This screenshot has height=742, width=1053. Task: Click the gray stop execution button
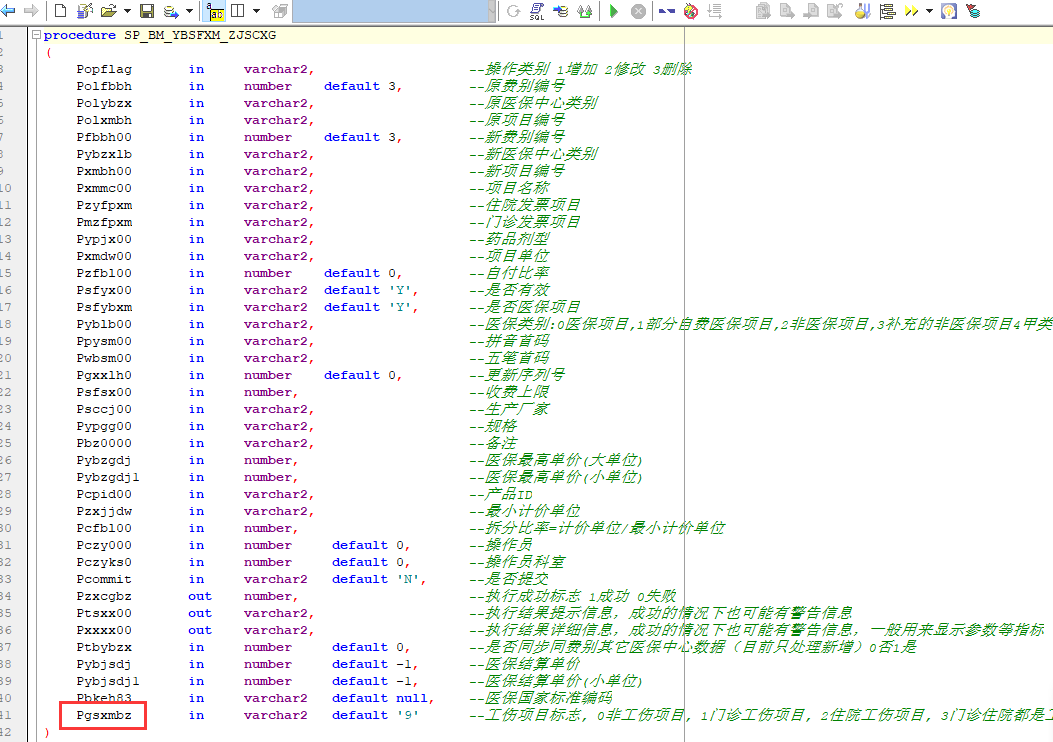[x=639, y=11]
